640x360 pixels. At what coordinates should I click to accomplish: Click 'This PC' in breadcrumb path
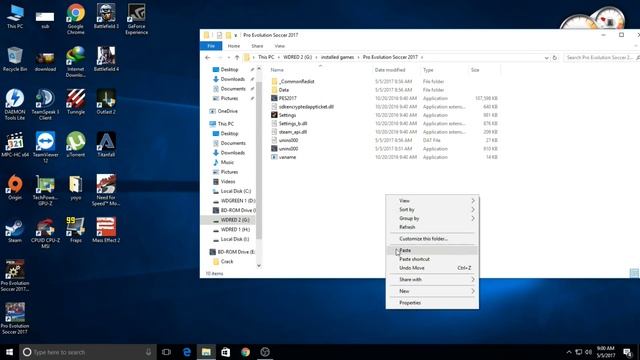click(x=266, y=58)
